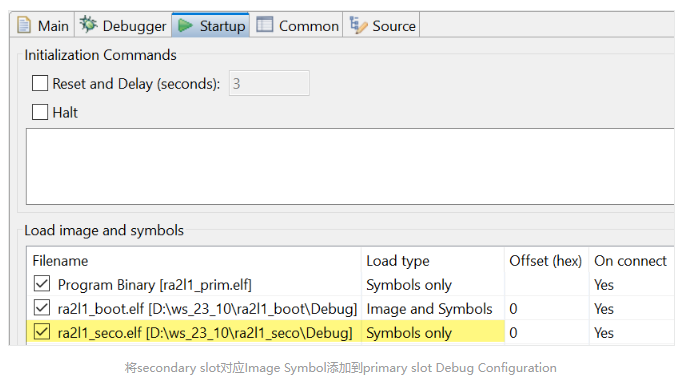The image size is (684, 390).
Task: Click the Startup tab green arrow icon
Action: [x=185, y=25]
